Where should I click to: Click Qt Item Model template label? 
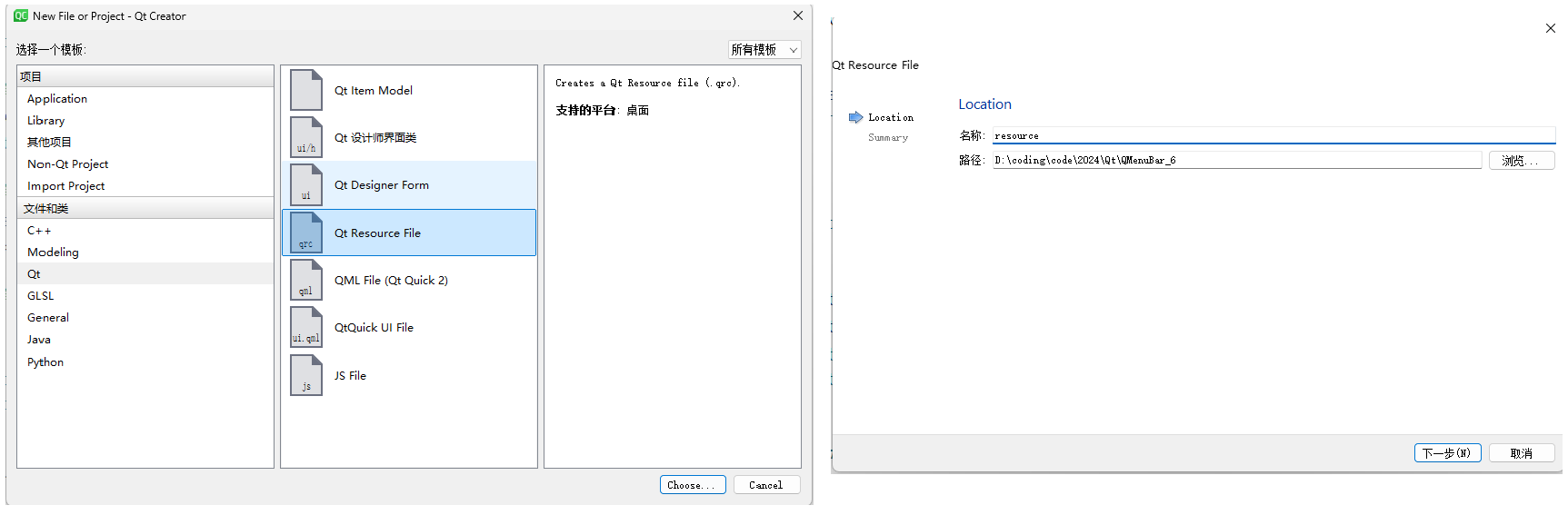(374, 90)
